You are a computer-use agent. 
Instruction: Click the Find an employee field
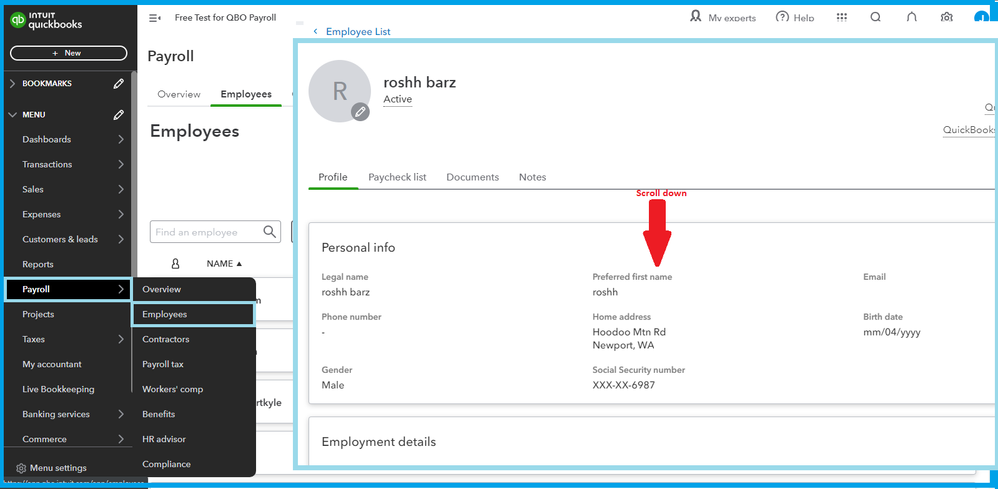point(215,232)
